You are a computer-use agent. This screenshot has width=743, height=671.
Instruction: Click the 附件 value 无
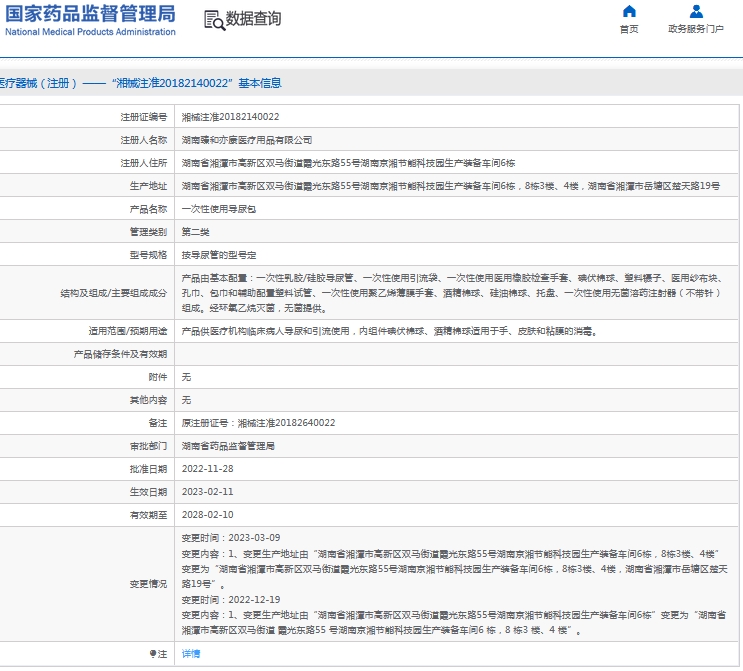186,377
